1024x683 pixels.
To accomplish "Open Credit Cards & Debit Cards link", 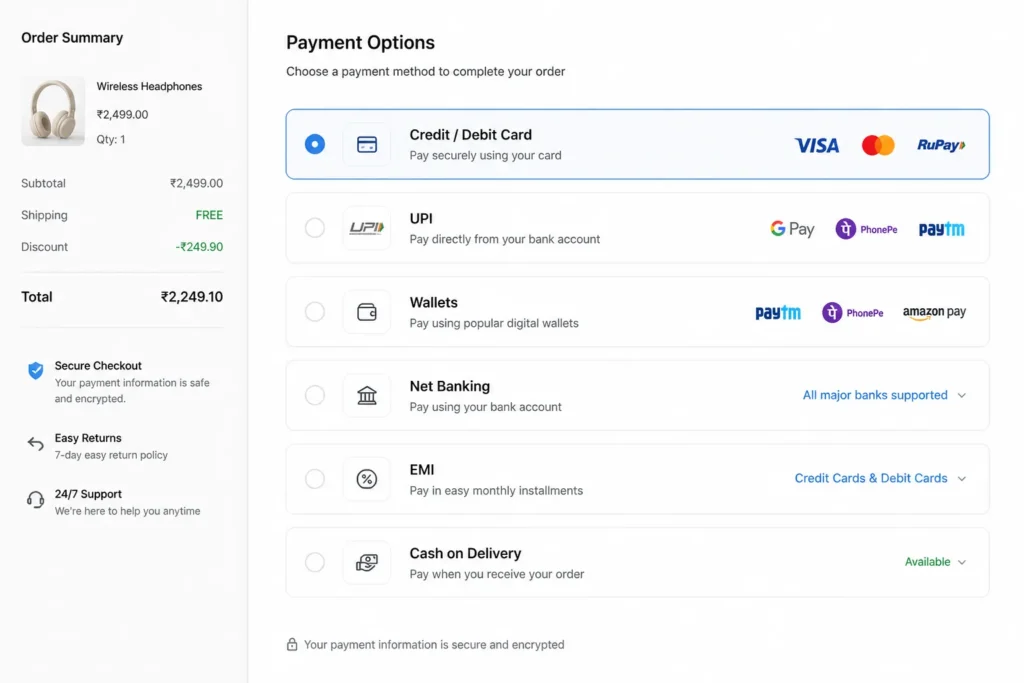I will (871, 478).
